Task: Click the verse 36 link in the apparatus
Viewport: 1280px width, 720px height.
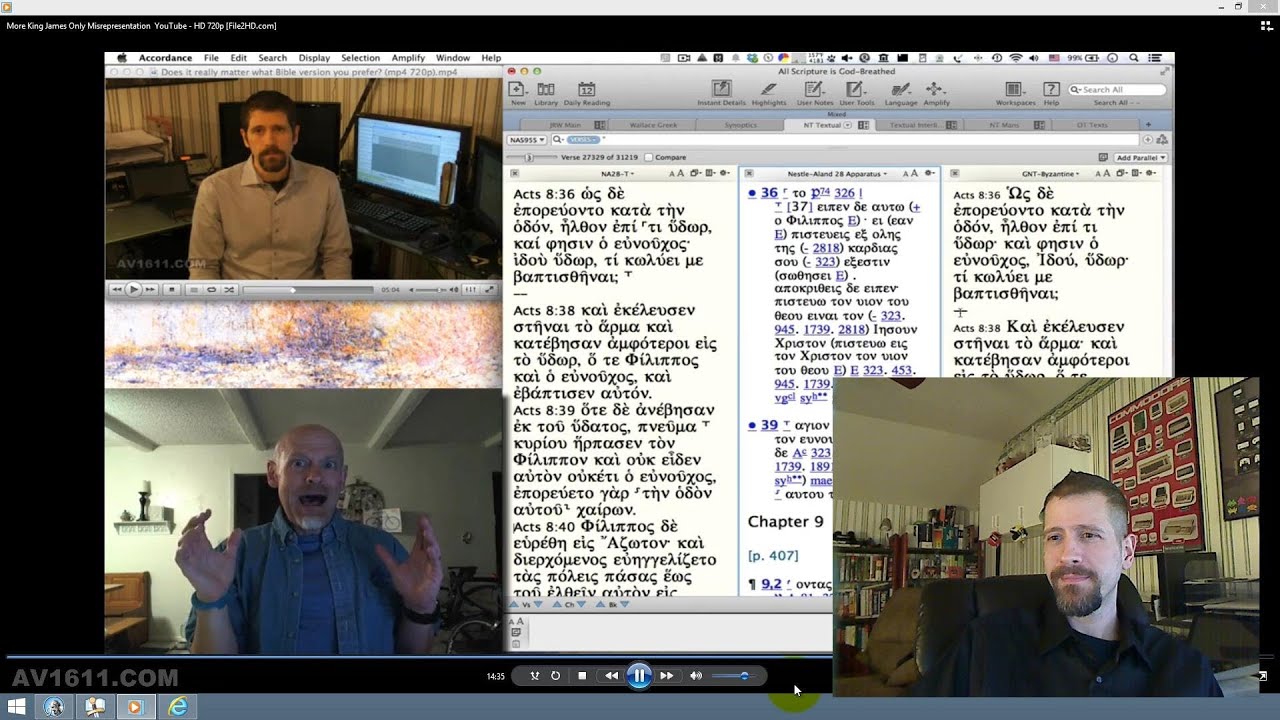Action: tap(769, 193)
